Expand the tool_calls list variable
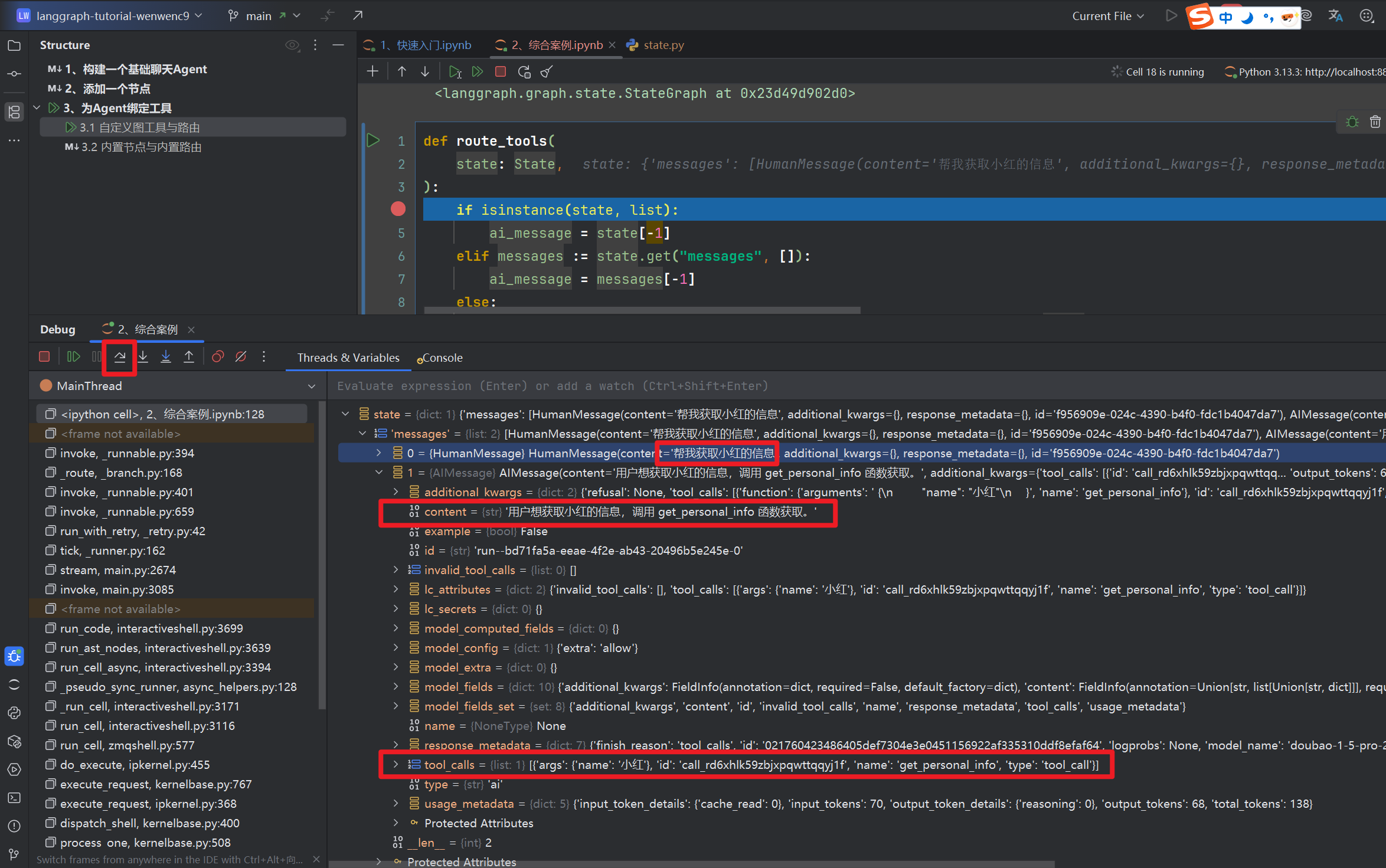This screenshot has width=1386, height=868. pos(396,765)
